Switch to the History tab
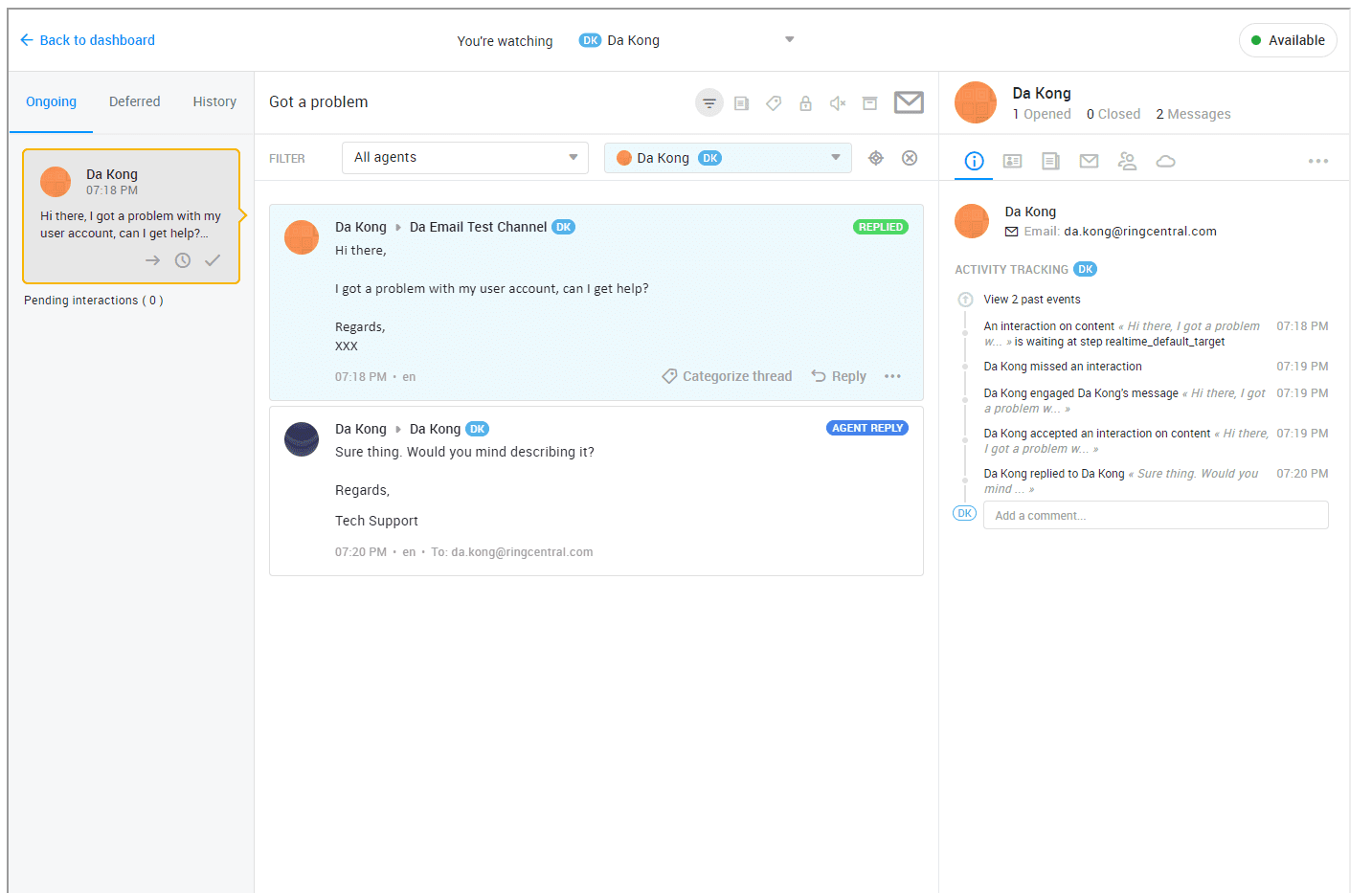1372x893 pixels. coord(214,101)
